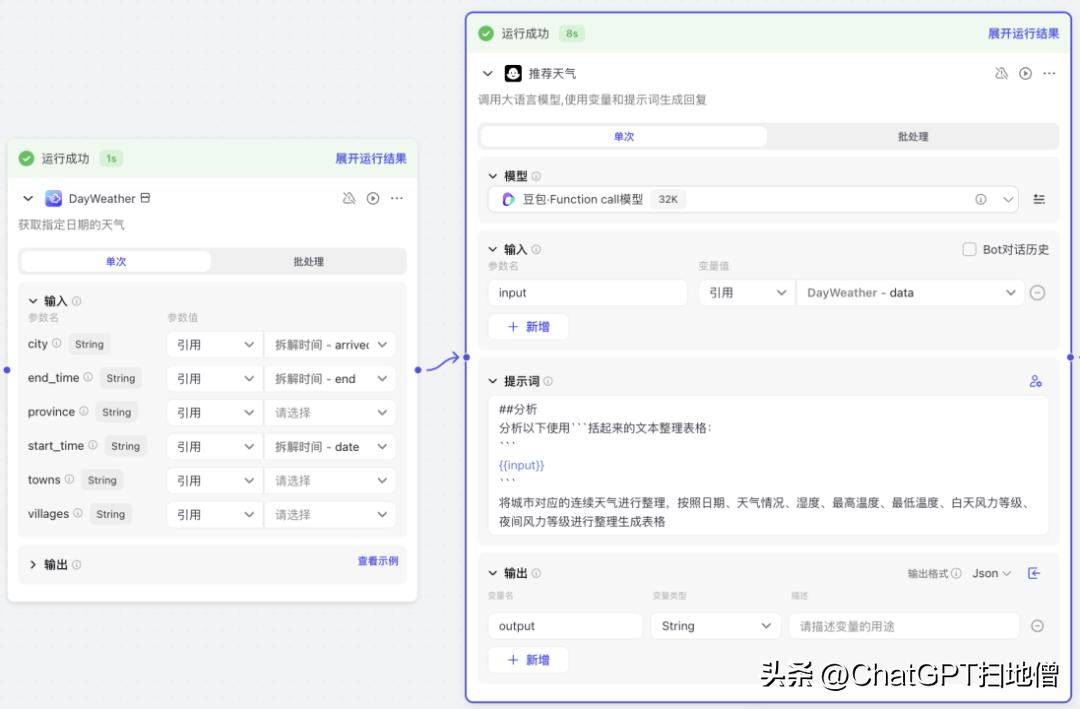Click the 请描述变量的用途 description field
Screen dimensions: 1080x709
click(x=904, y=626)
